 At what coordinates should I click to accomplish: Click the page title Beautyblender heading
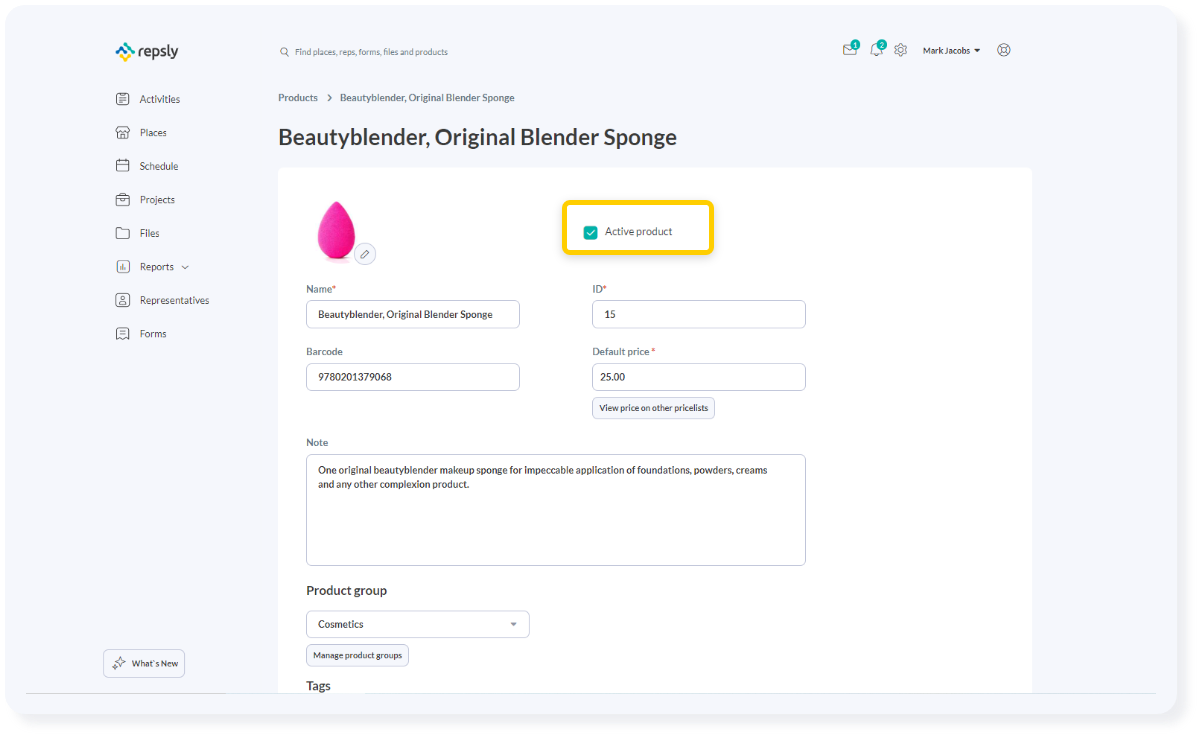(478, 137)
